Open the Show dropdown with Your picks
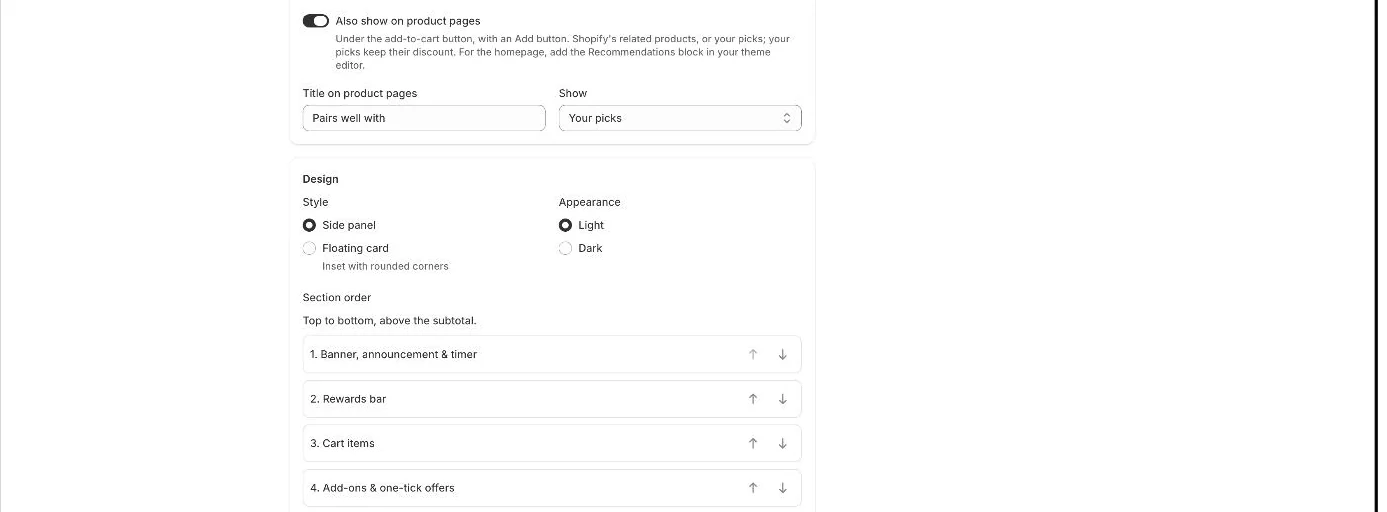The image size is (1387, 512). pos(680,118)
